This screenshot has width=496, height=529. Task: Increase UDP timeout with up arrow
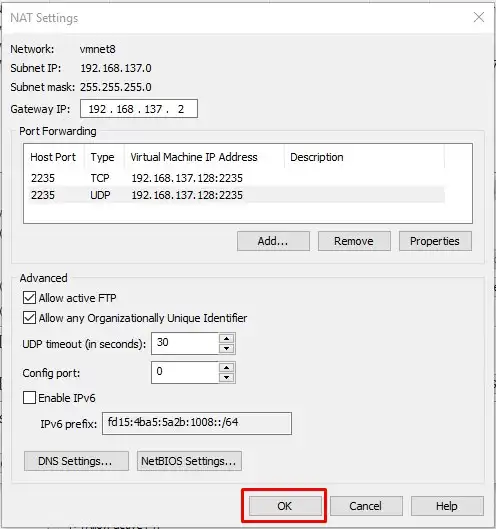(x=226, y=338)
